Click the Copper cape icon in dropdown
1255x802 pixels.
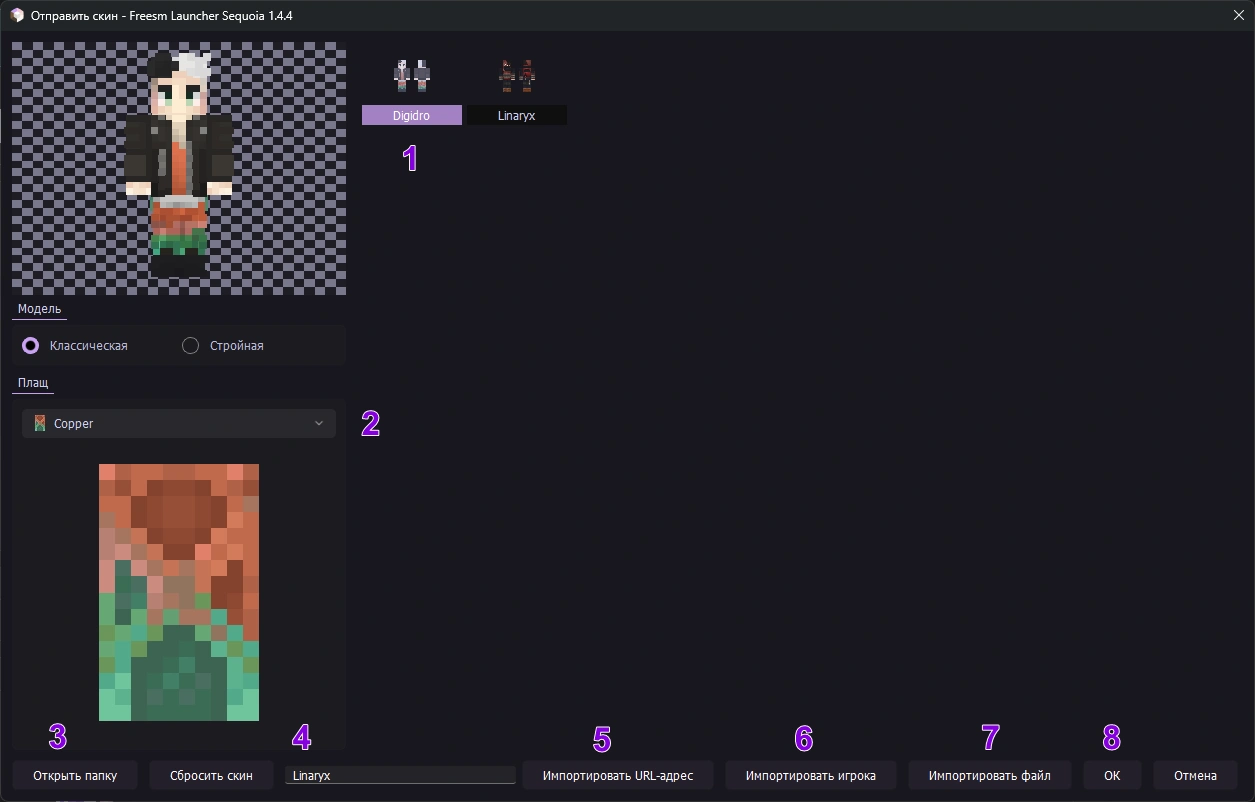pos(40,423)
